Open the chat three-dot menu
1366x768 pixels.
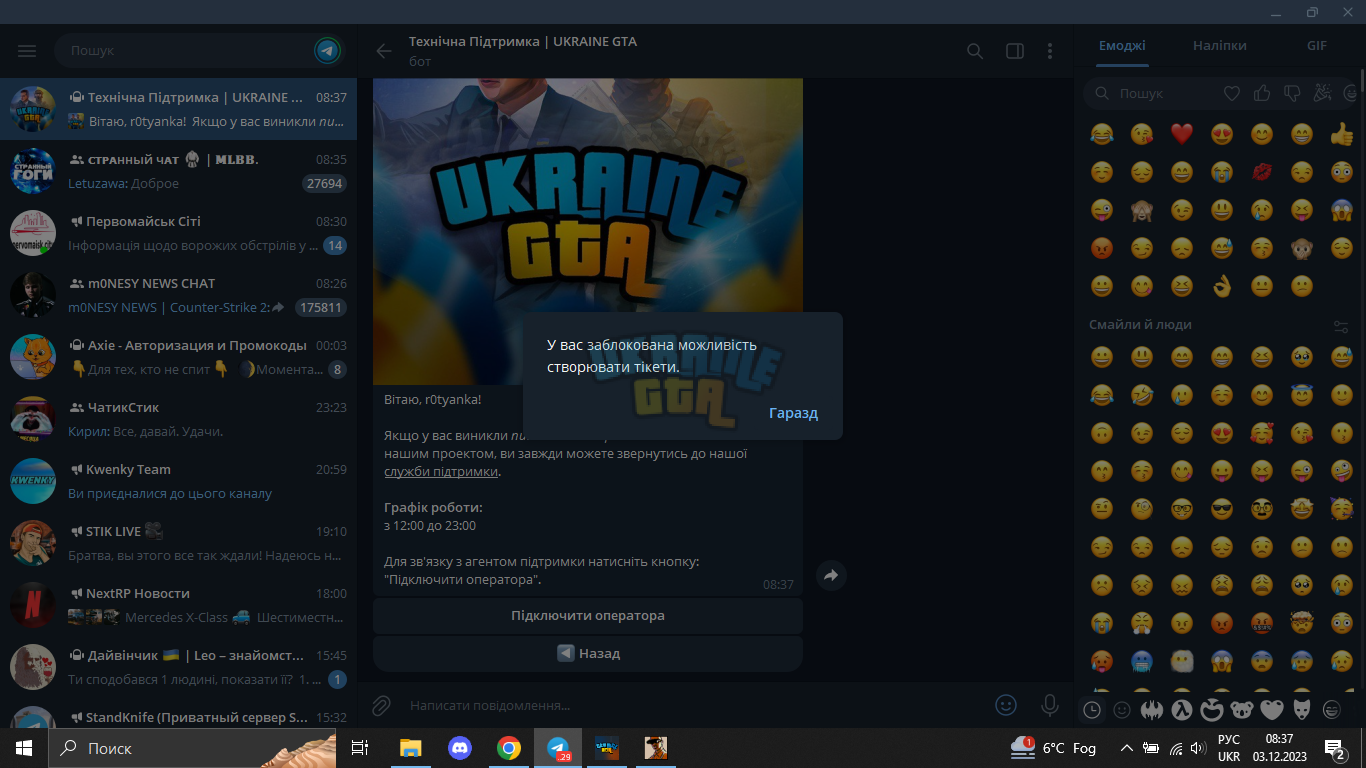tap(1050, 51)
